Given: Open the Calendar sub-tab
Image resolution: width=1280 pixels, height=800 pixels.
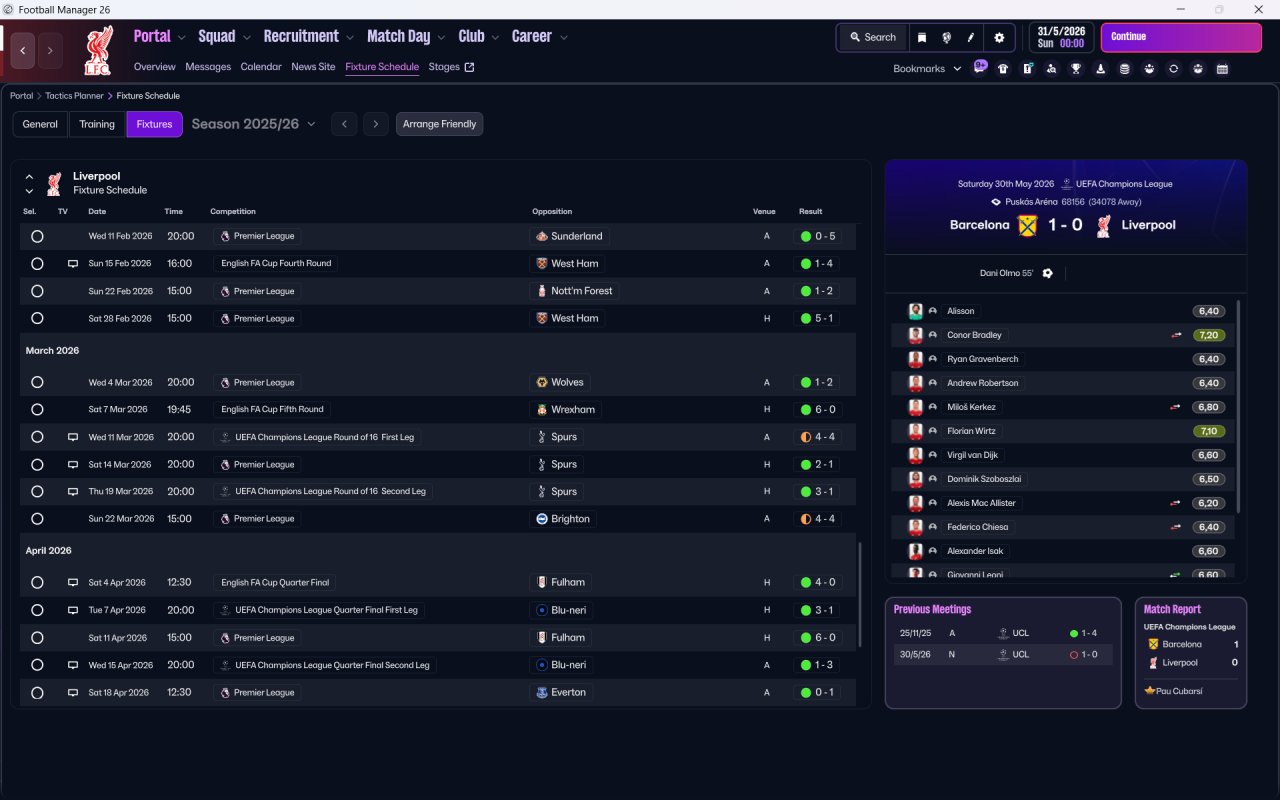Looking at the screenshot, I should (261, 67).
